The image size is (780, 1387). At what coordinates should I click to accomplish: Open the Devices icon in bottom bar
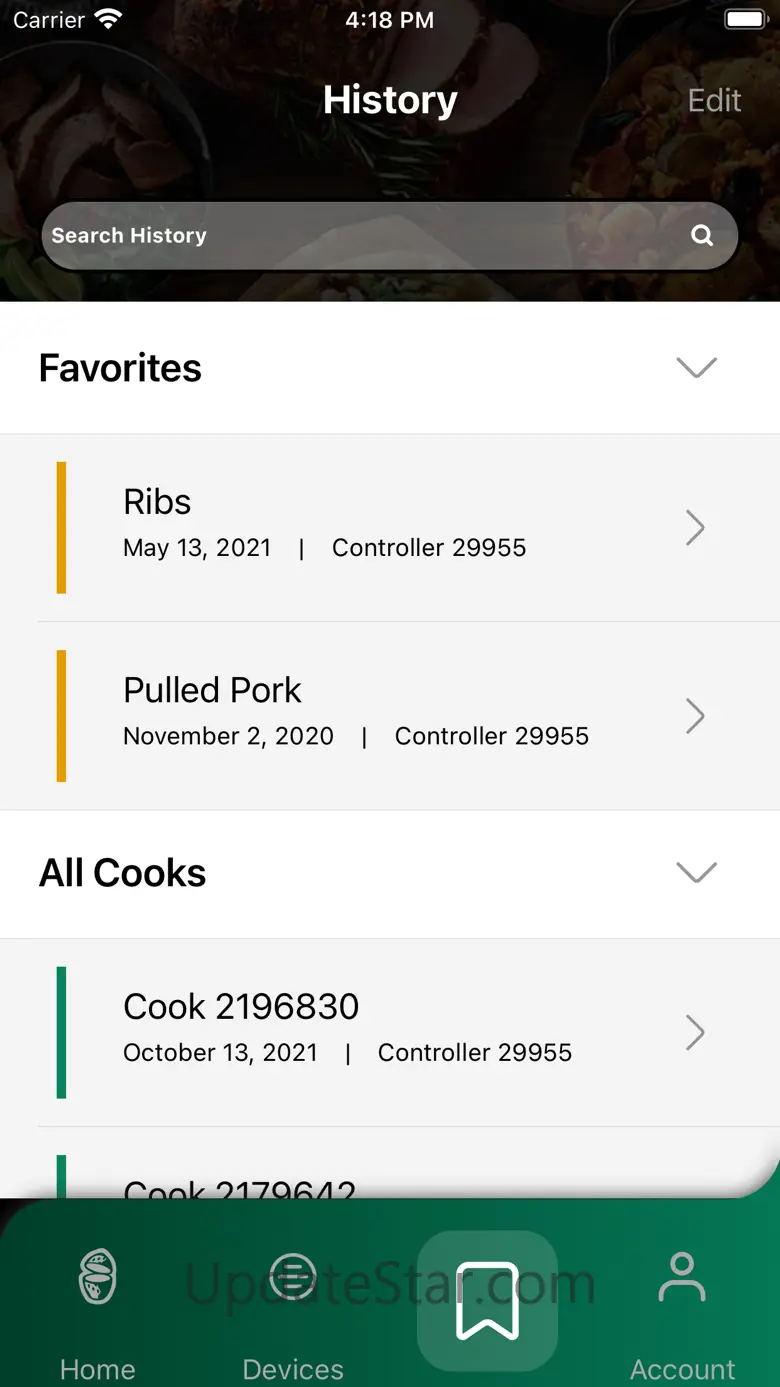pyautogui.click(x=293, y=1277)
